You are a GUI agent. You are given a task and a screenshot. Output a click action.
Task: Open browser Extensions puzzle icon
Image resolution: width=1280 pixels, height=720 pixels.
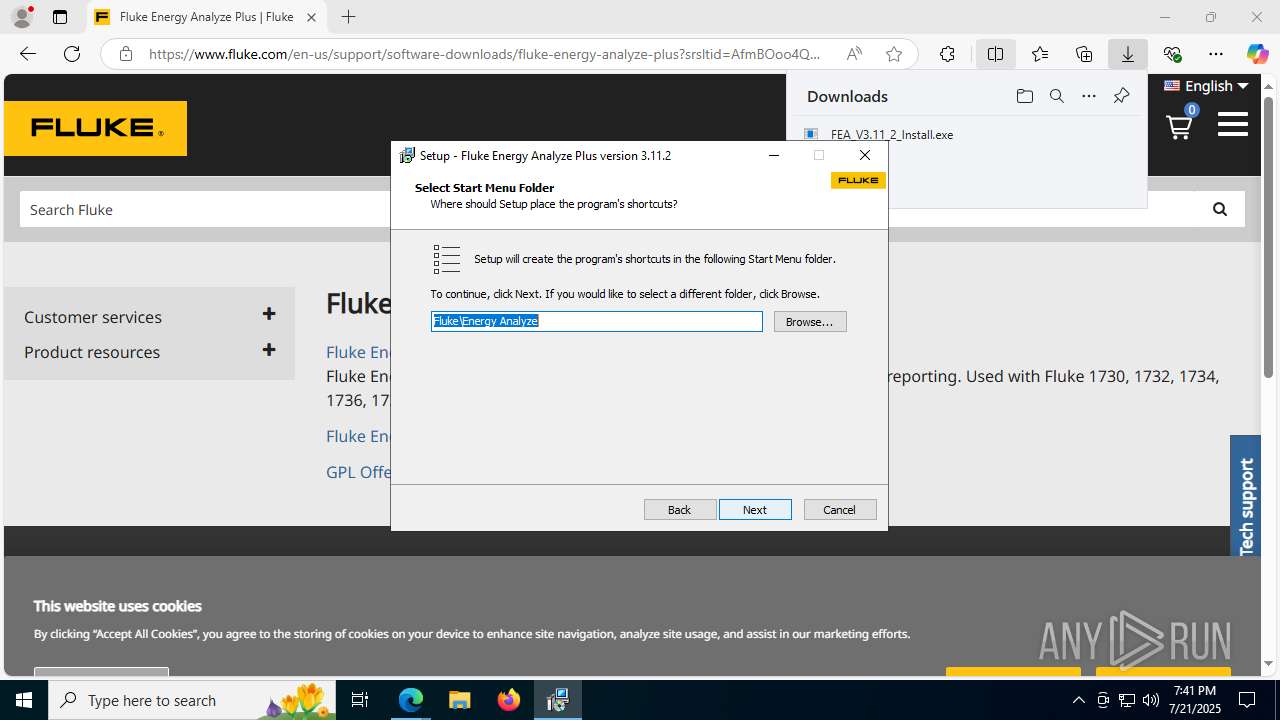pyautogui.click(x=947, y=54)
